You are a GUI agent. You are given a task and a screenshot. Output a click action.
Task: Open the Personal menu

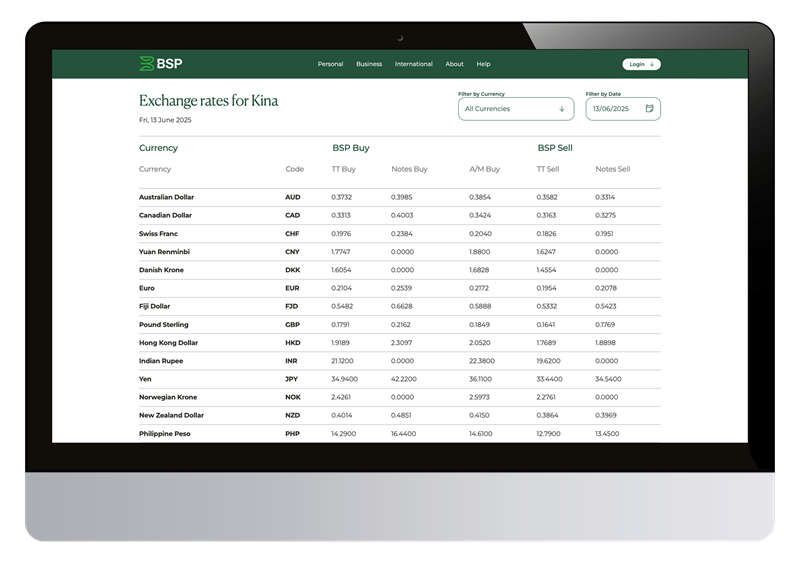click(330, 64)
